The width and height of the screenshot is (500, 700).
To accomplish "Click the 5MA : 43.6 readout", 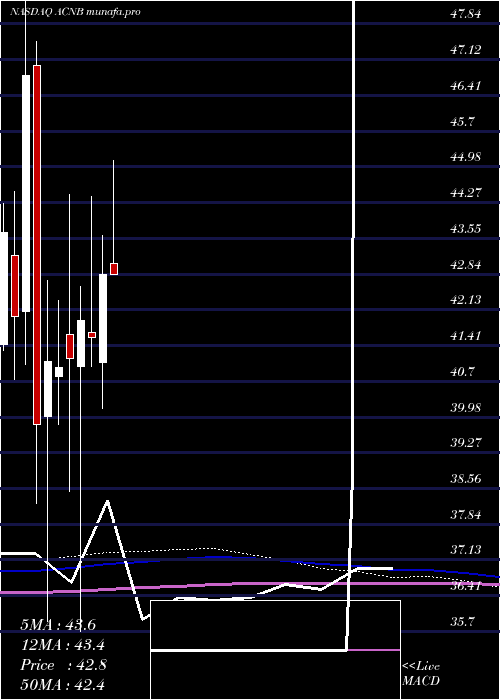I will click(x=58, y=625).
